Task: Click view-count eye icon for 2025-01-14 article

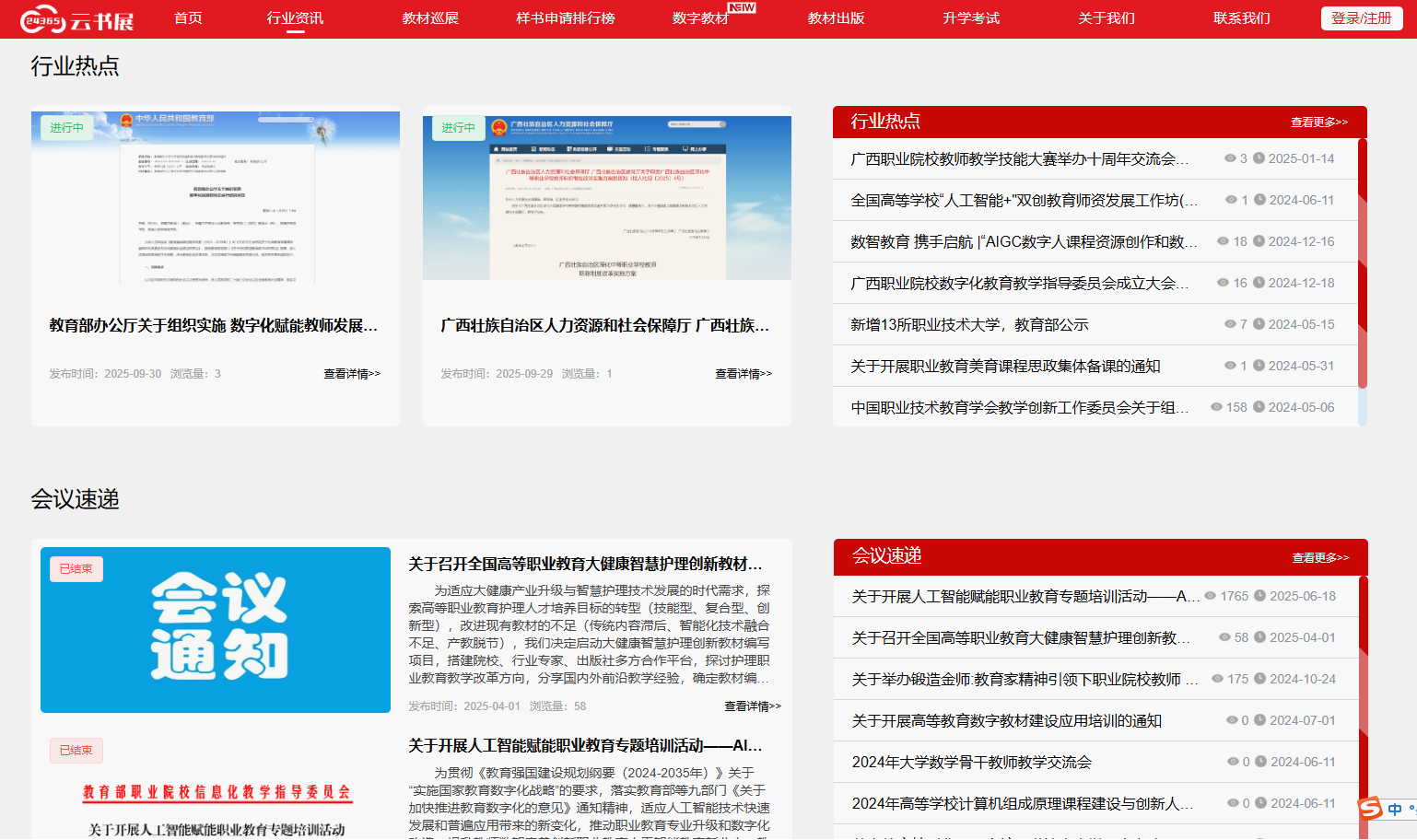Action: (x=1230, y=158)
